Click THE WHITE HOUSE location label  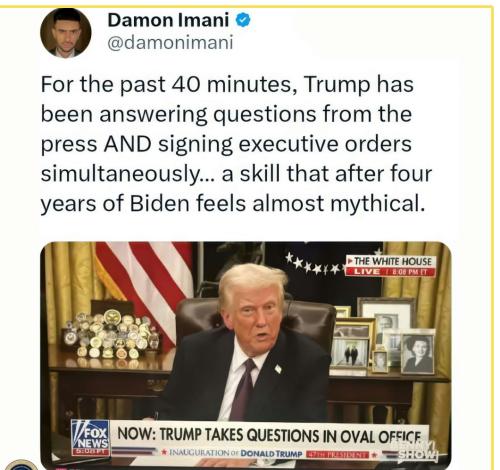(392, 261)
